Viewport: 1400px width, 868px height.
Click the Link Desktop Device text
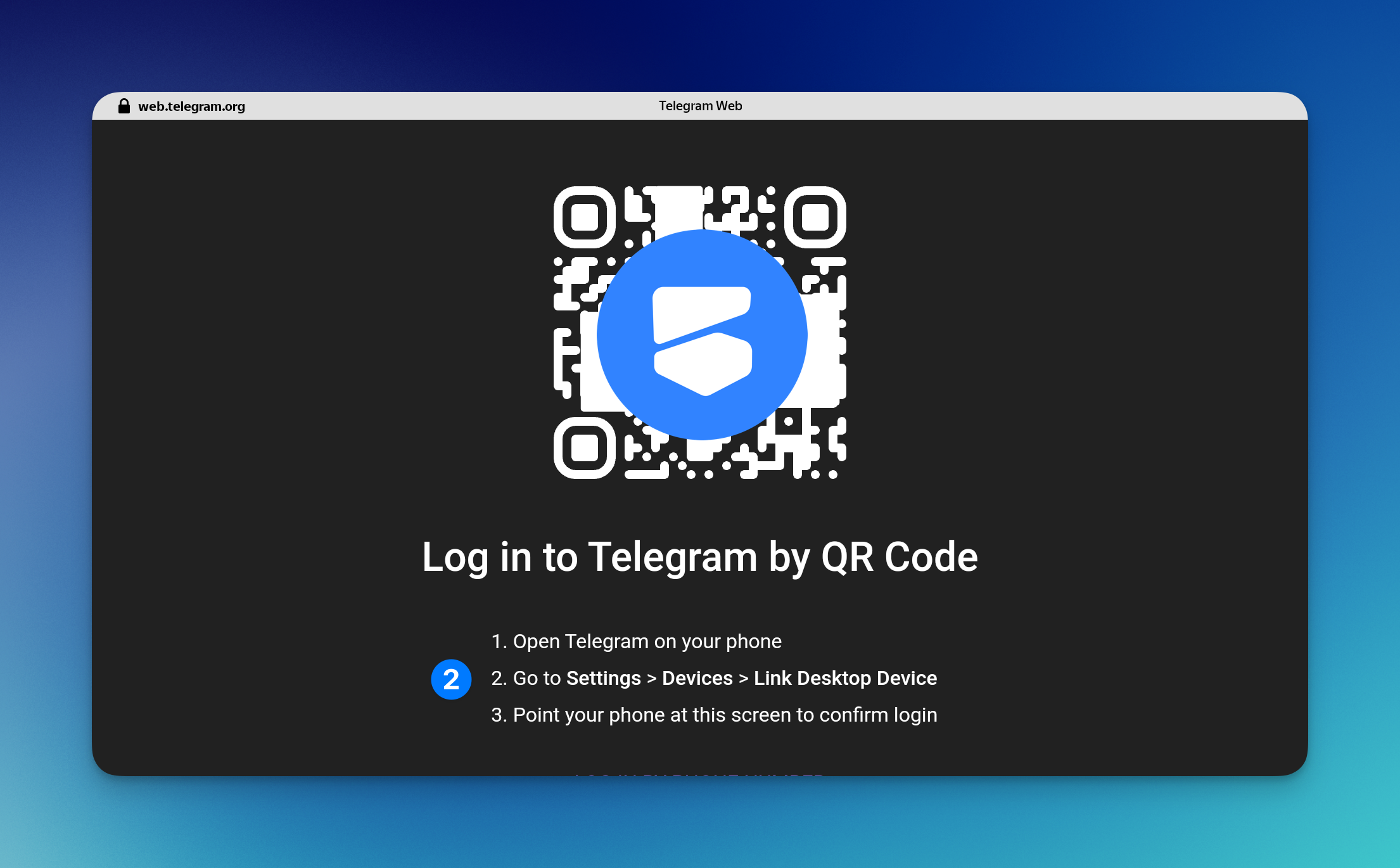click(x=845, y=678)
